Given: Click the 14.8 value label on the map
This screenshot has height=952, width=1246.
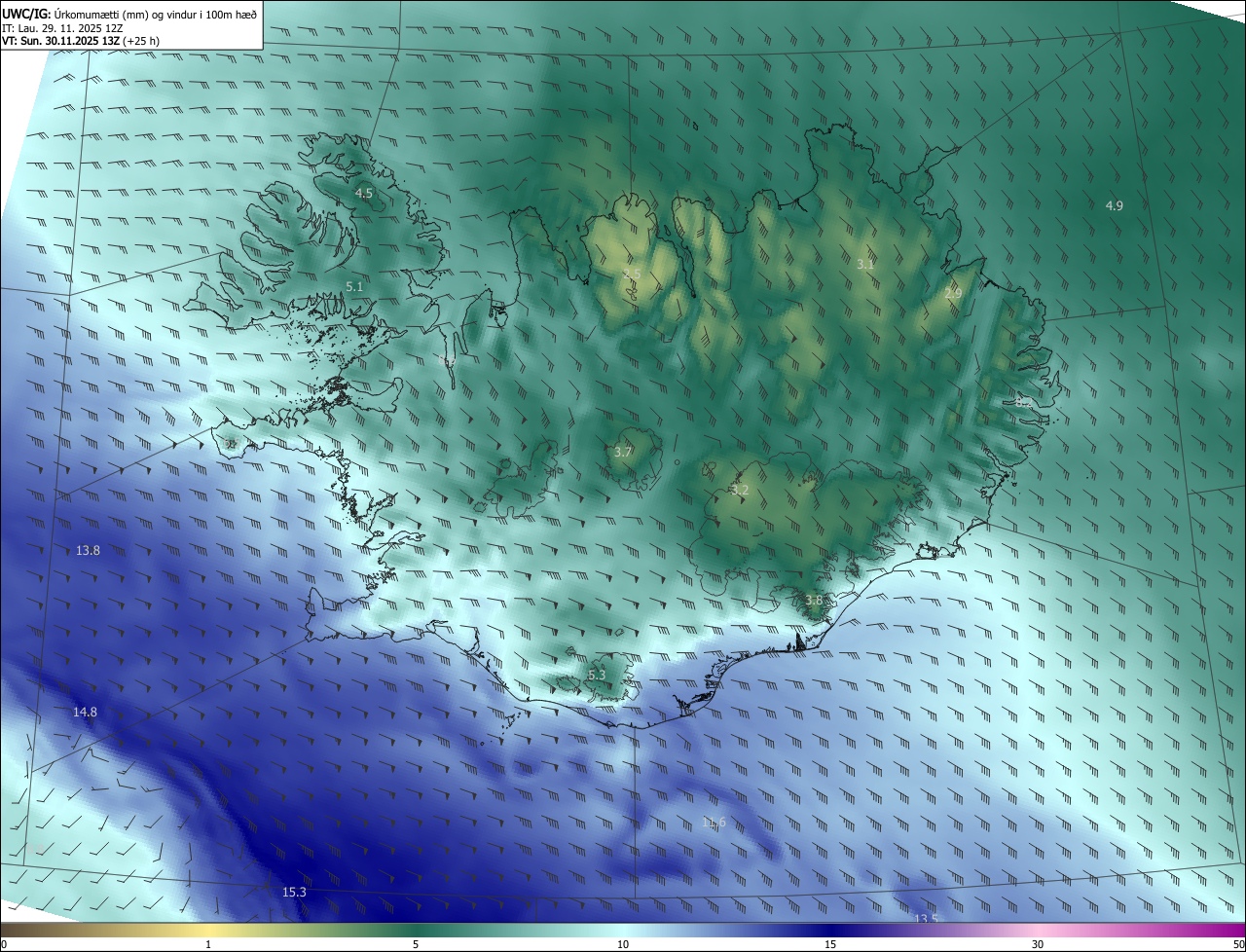Looking at the screenshot, I should tap(86, 712).
